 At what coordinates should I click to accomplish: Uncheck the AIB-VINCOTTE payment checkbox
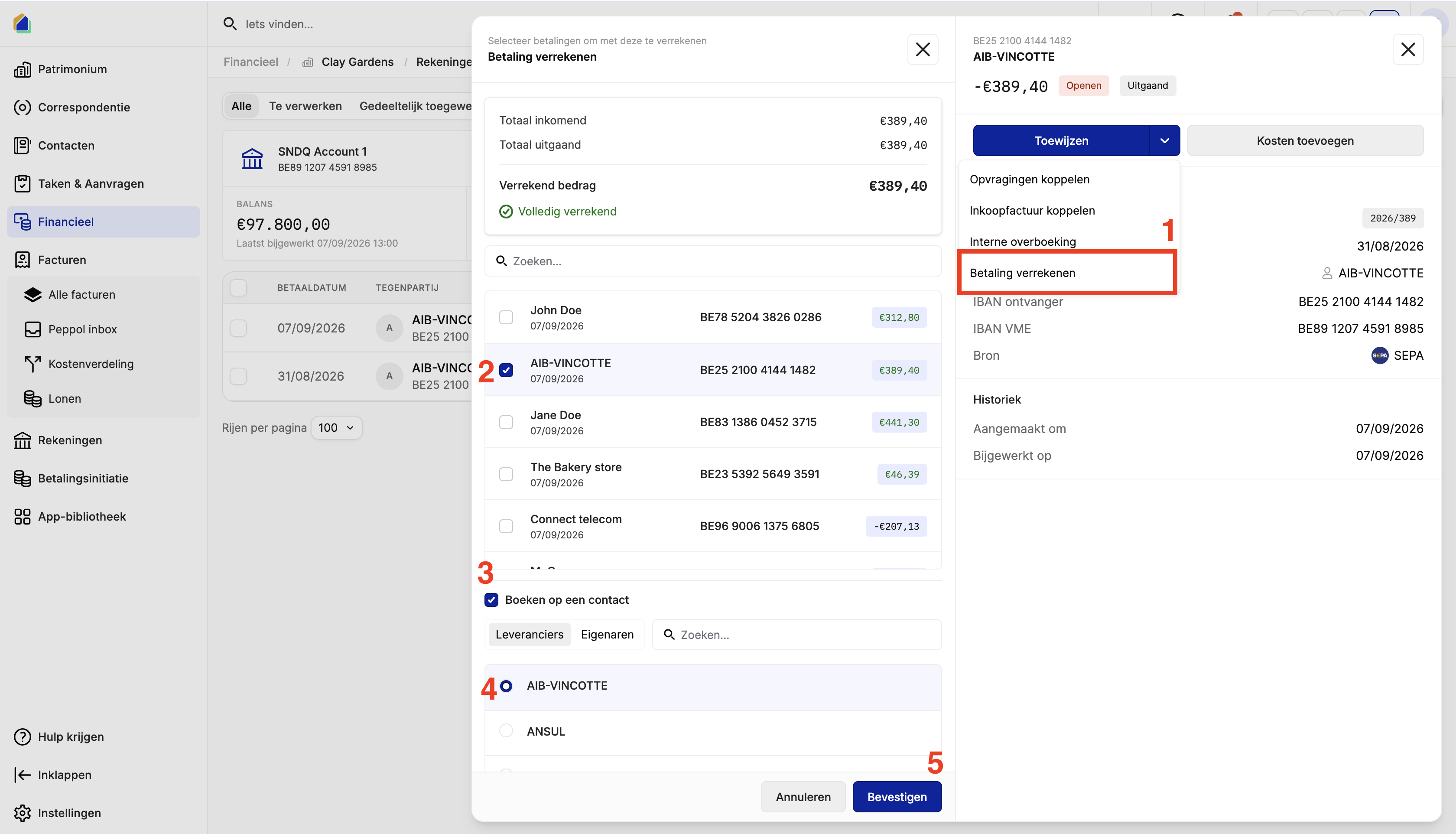pos(506,370)
